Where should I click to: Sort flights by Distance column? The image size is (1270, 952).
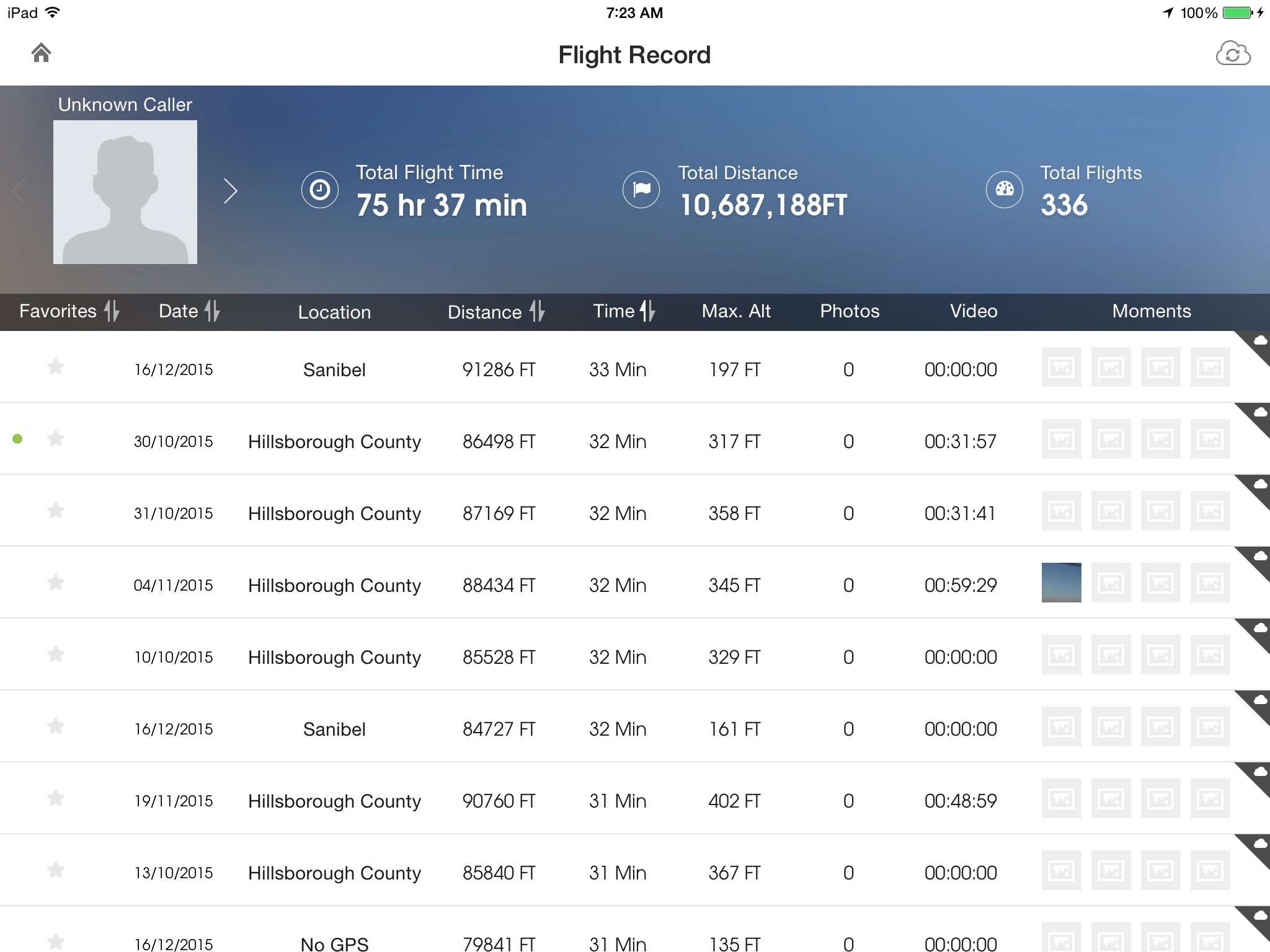click(496, 311)
